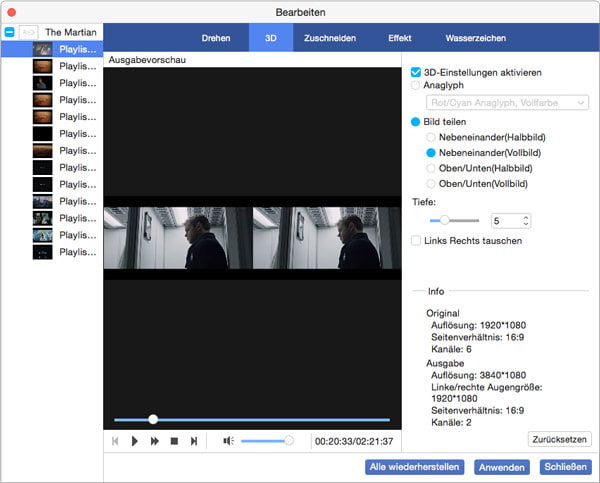
Task: Select the tenth Playlist thumbnail
Action: pyautogui.click(x=42, y=201)
